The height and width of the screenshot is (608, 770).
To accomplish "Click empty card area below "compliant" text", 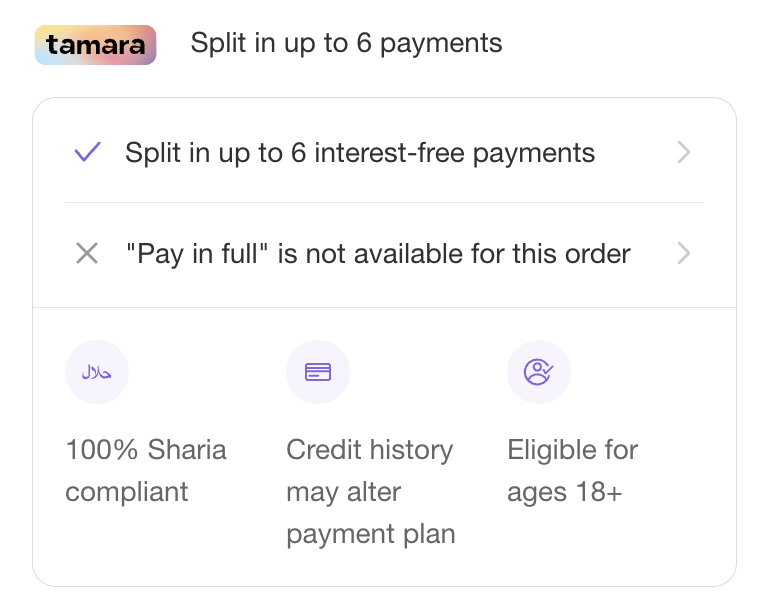I will (140, 545).
